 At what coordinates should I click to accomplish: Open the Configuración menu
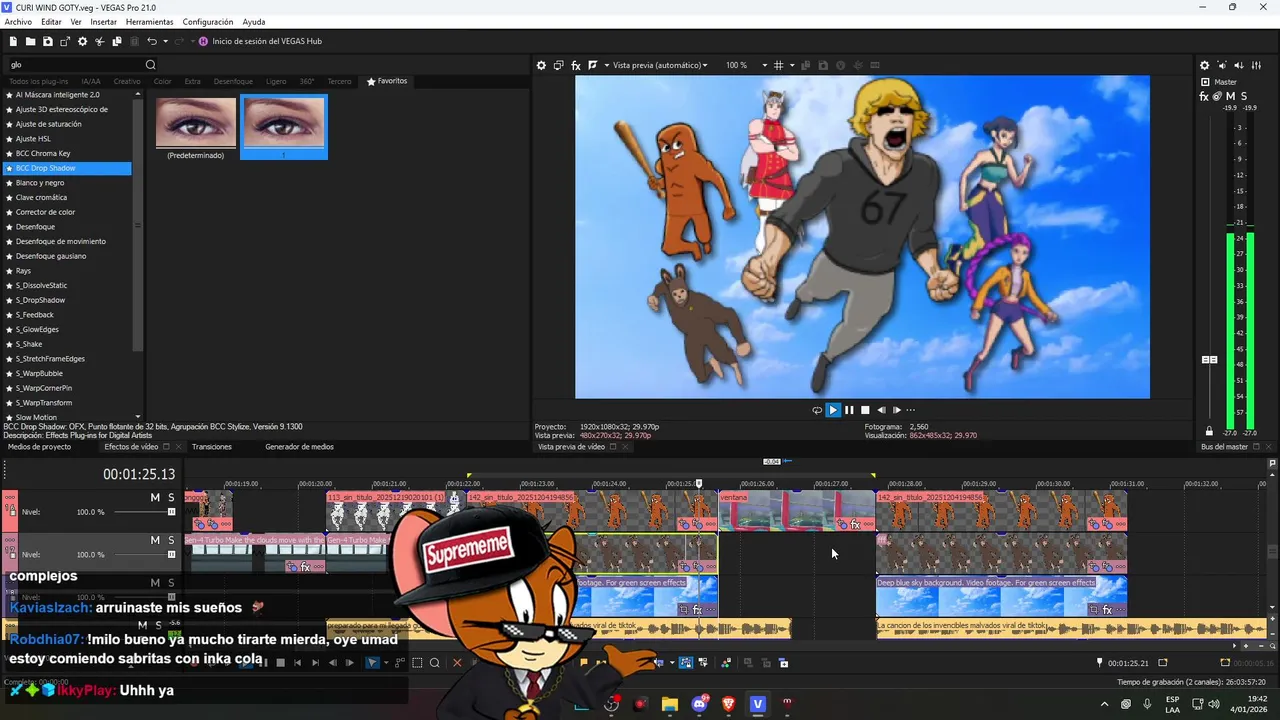[x=208, y=22]
